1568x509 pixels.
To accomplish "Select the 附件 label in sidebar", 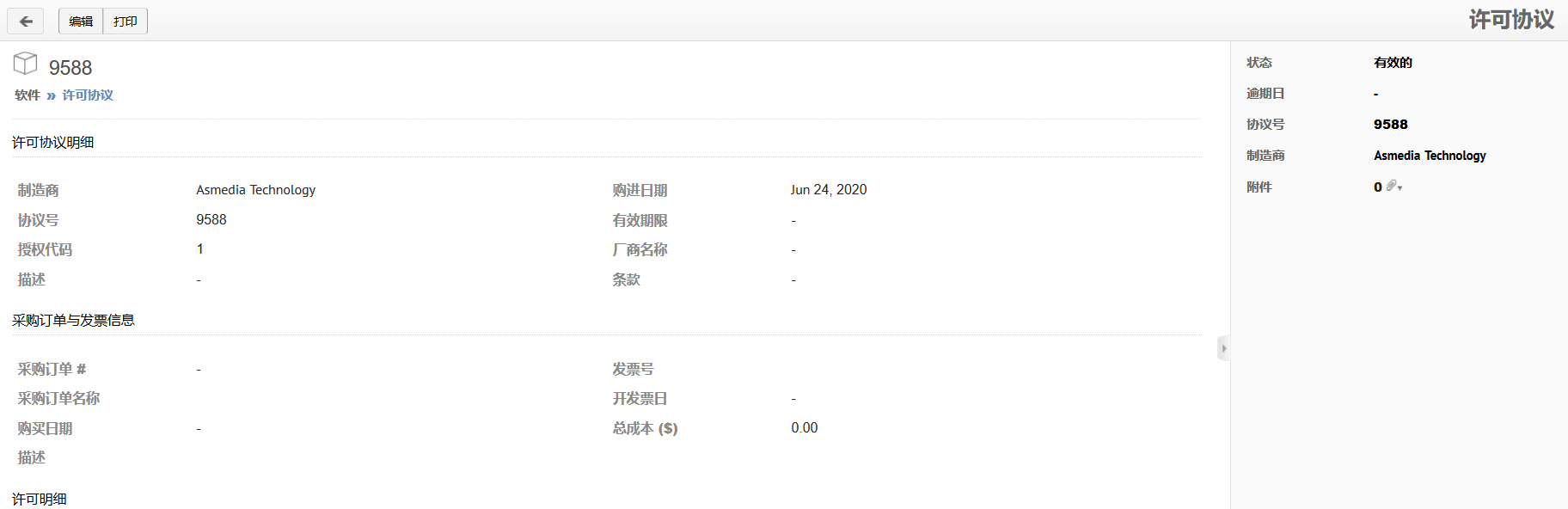I will click(x=1259, y=187).
